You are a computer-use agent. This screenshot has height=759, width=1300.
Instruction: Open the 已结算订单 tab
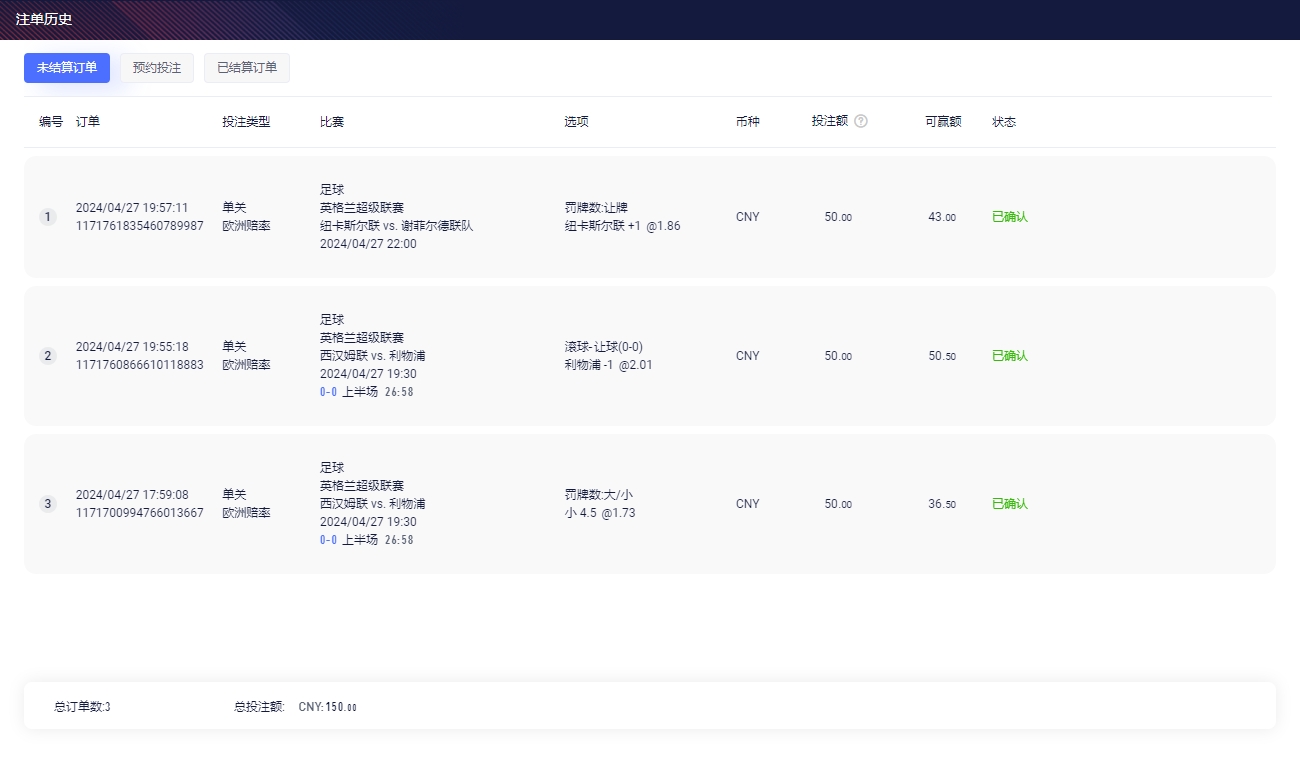[x=247, y=68]
